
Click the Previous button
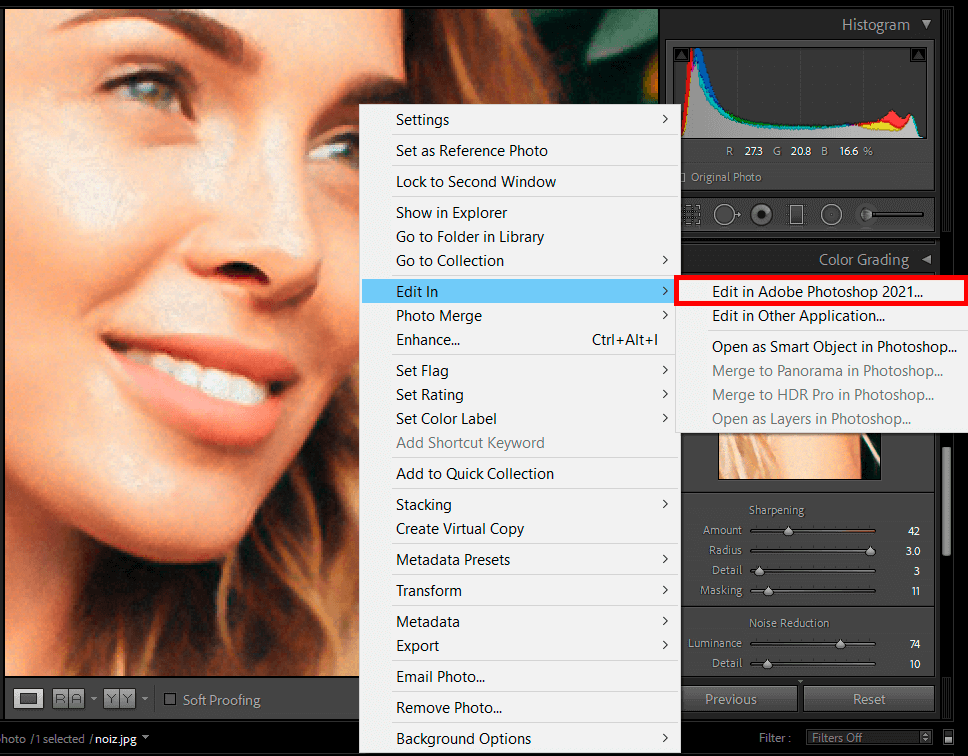click(739, 699)
